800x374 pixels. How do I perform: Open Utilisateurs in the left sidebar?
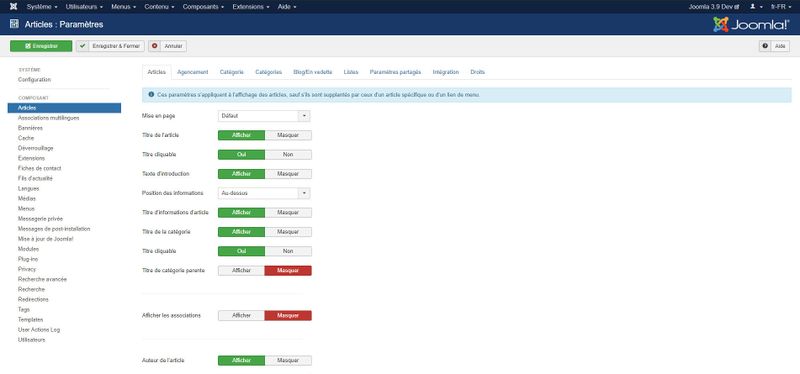click(32, 340)
